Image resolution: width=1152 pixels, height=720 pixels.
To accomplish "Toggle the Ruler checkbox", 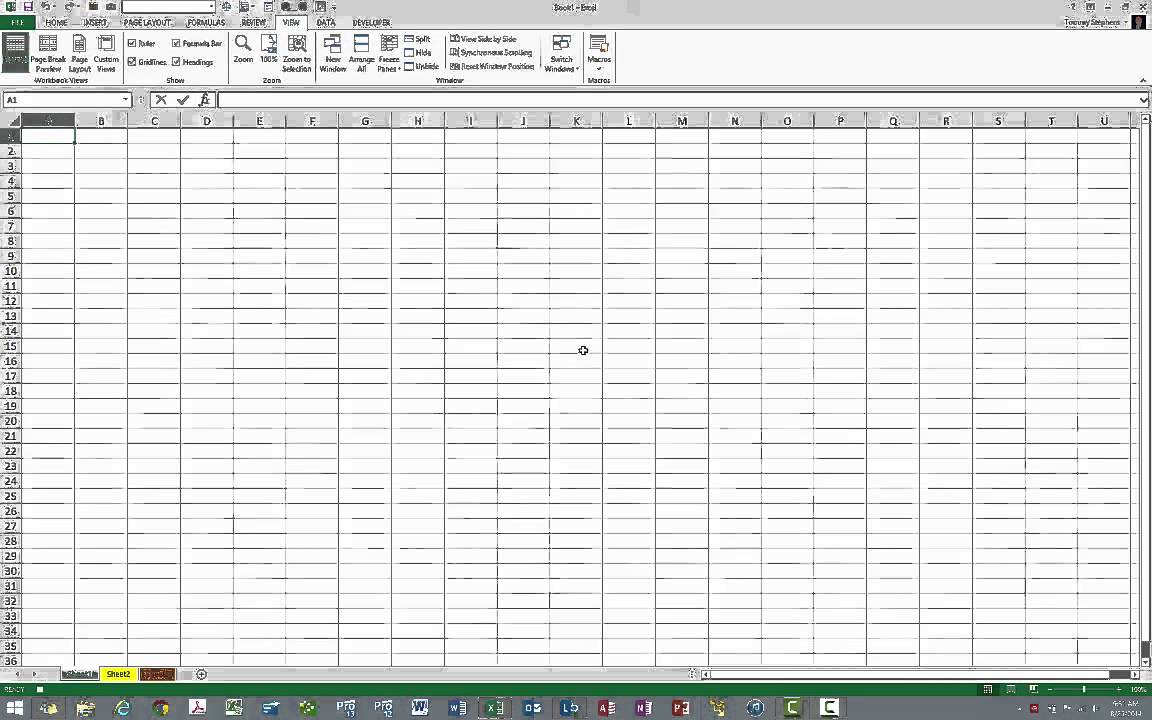I will coord(132,43).
